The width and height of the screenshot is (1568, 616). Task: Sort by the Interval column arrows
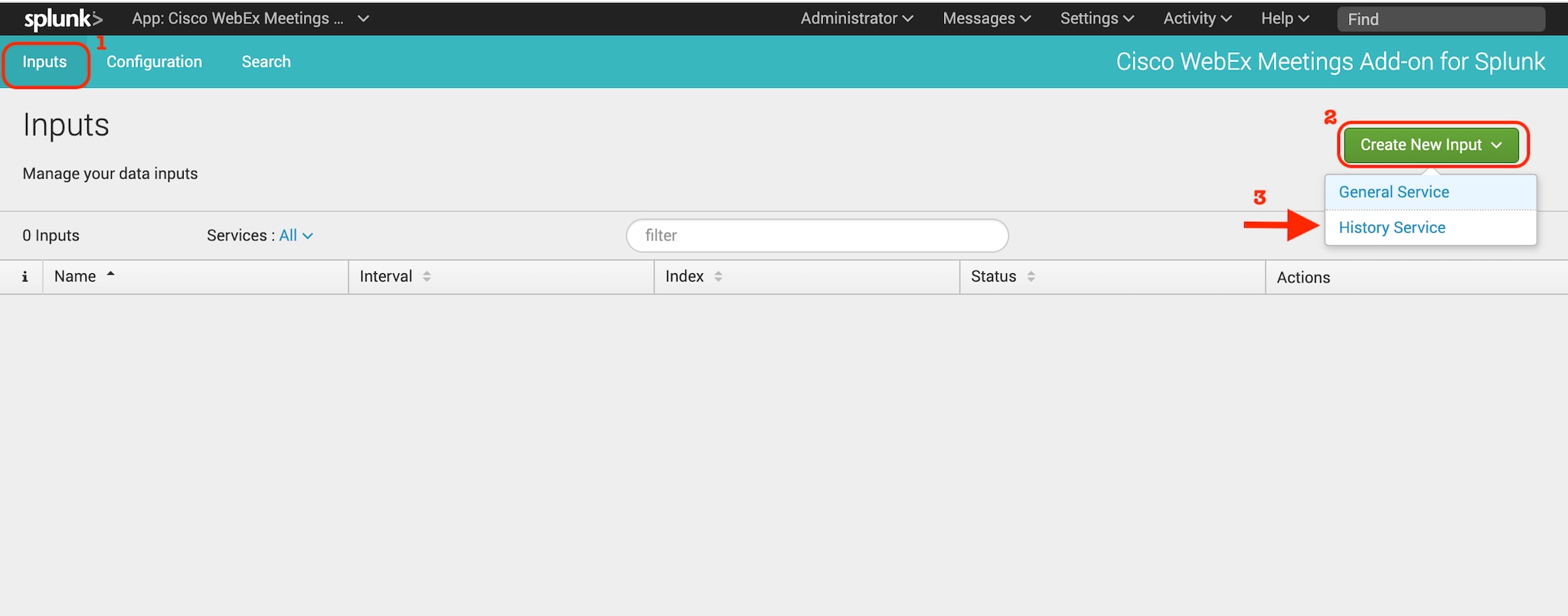[x=426, y=277]
